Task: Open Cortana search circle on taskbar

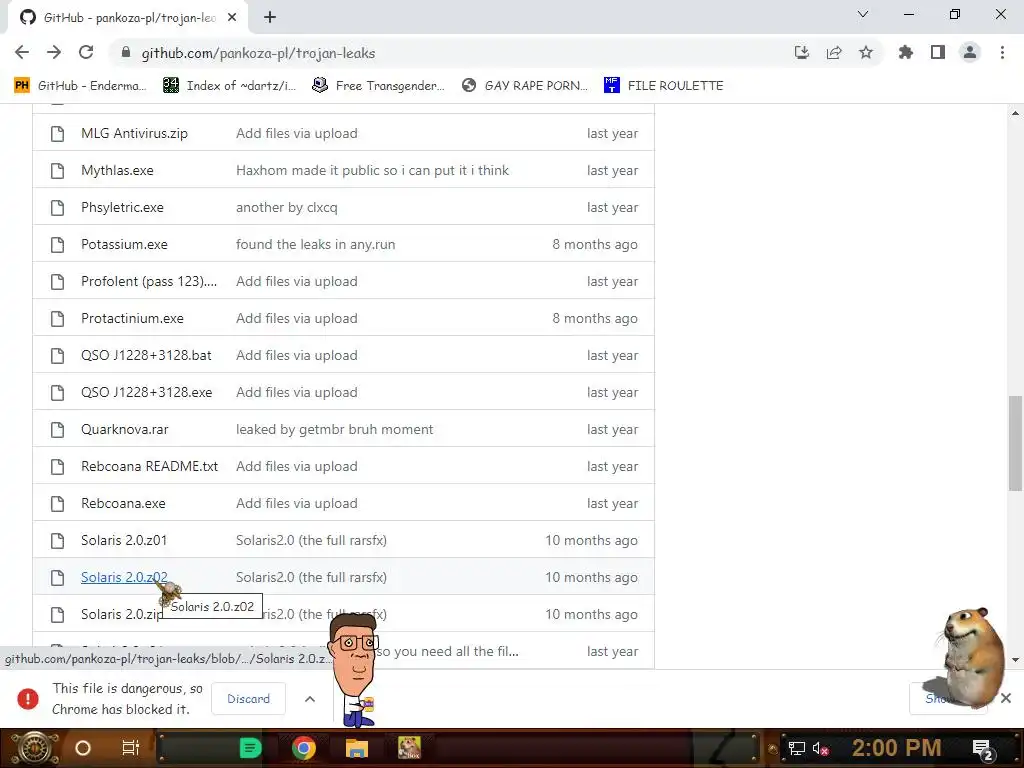Action: pos(83,748)
